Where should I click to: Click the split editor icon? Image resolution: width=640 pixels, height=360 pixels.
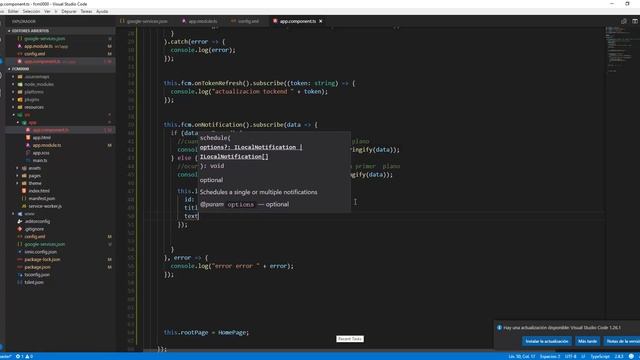point(635,21)
